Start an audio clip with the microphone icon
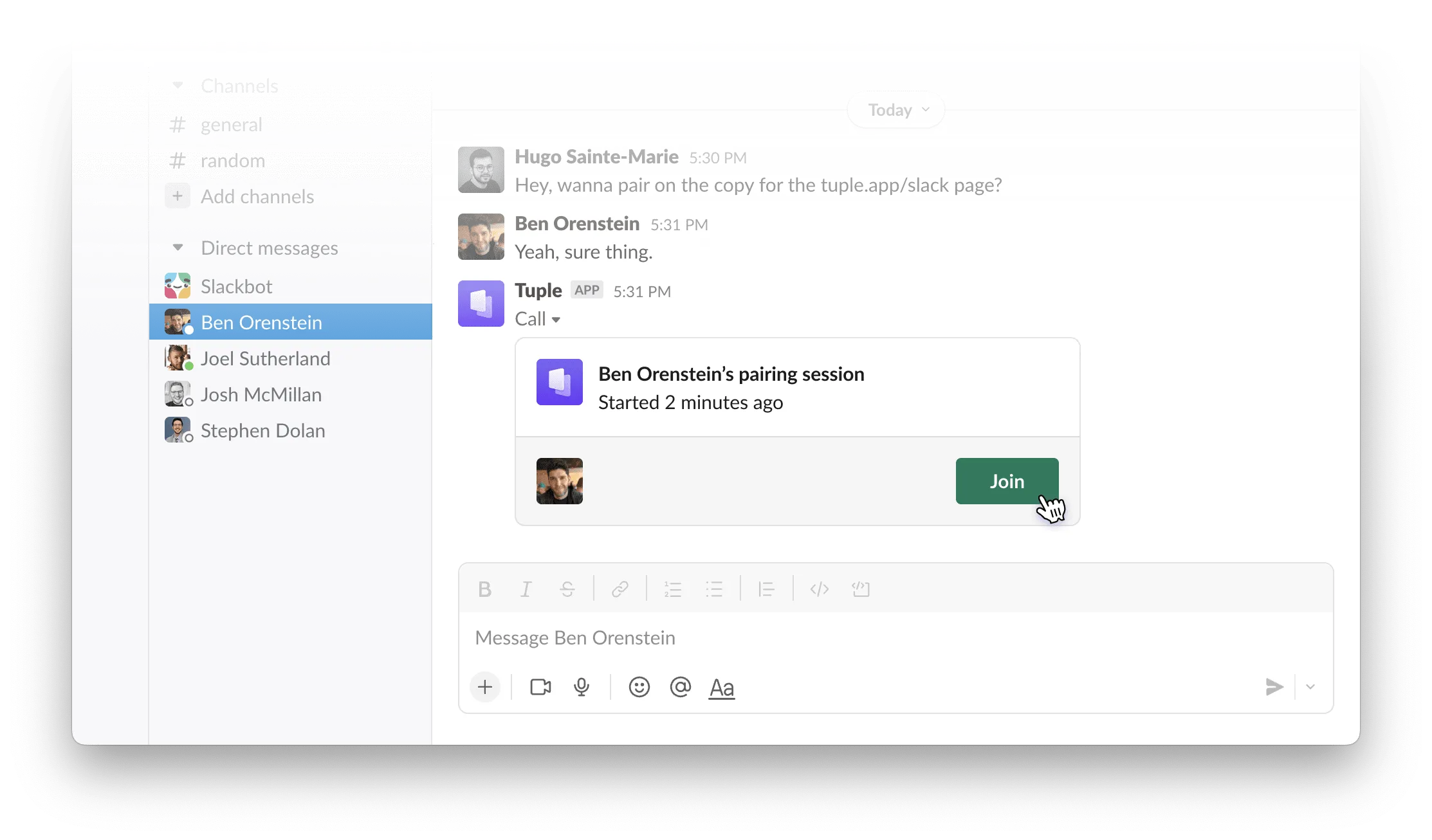The image size is (1432, 840). [x=582, y=687]
